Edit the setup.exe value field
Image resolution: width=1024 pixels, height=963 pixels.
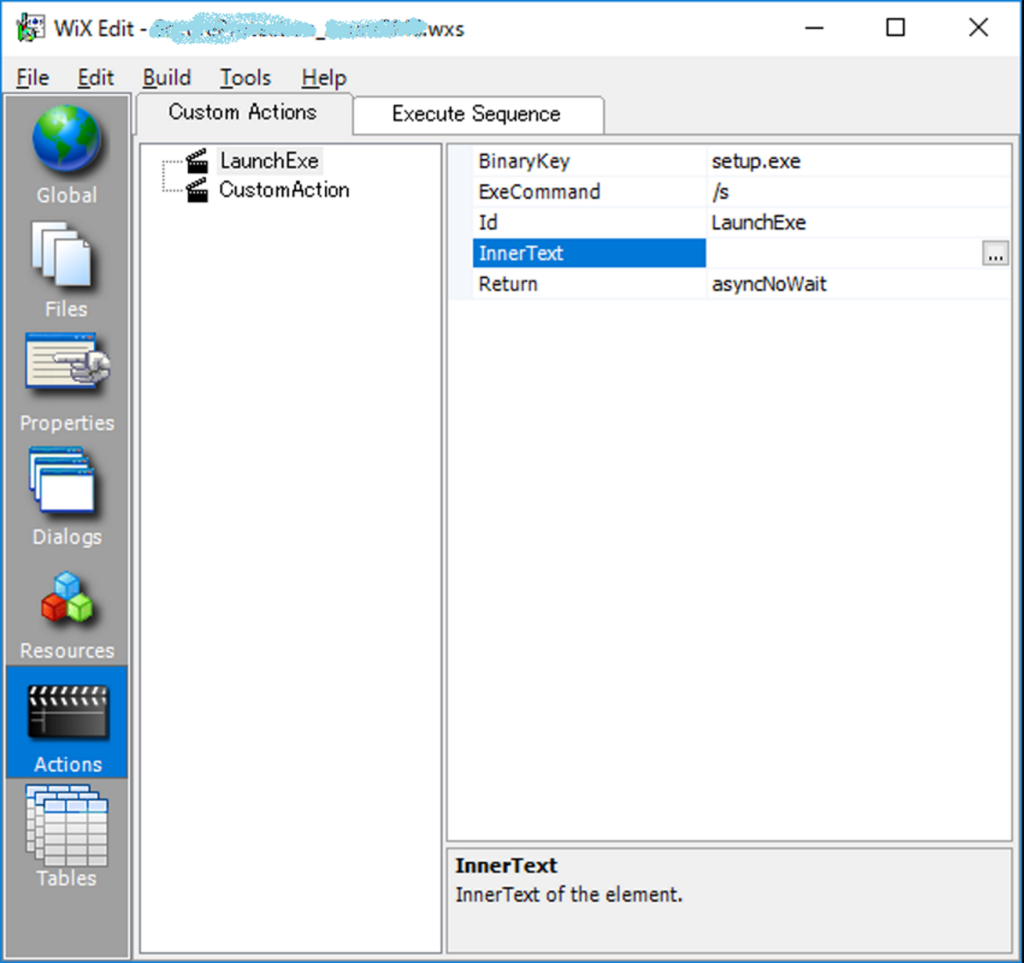tap(859, 161)
